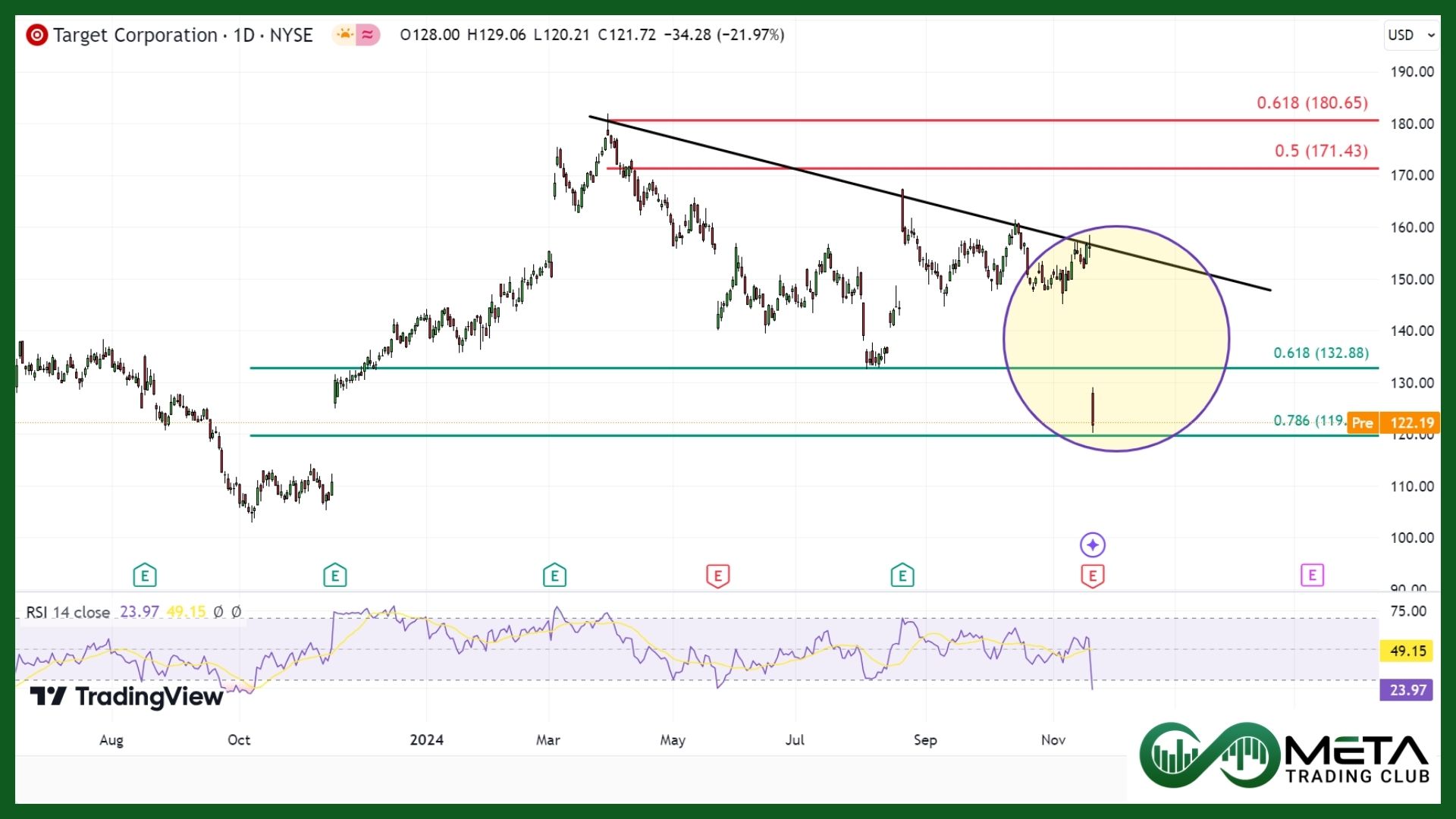The image size is (1456, 819).
Task: Click the pre-market session sun icon
Action: click(x=345, y=35)
